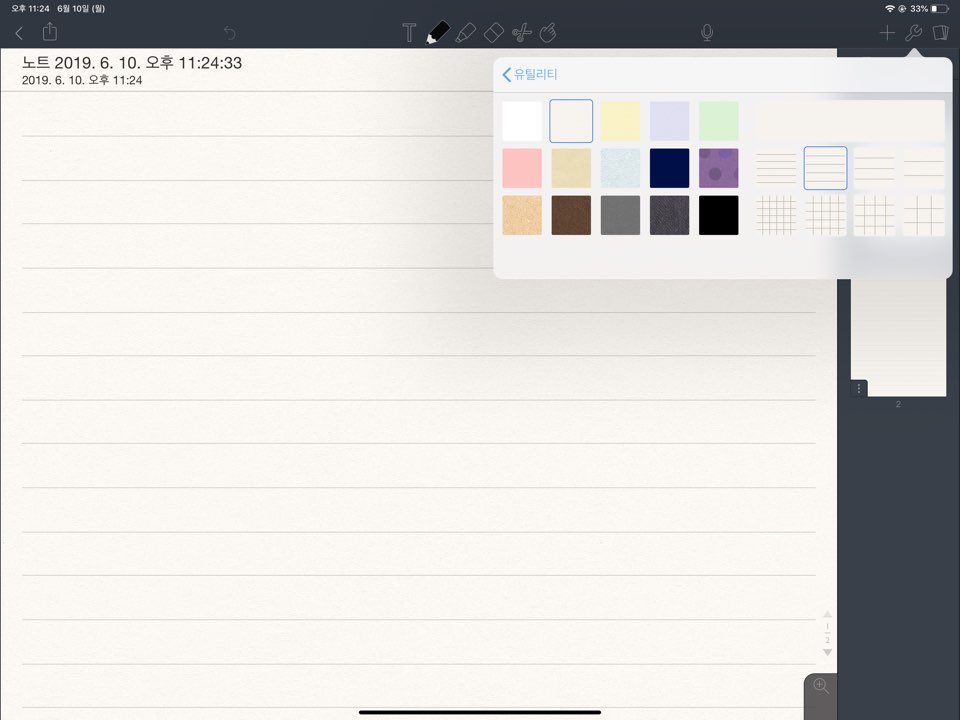Jump up using page scroll arrow
This screenshot has height=720, width=960.
[x=827, y=614]
